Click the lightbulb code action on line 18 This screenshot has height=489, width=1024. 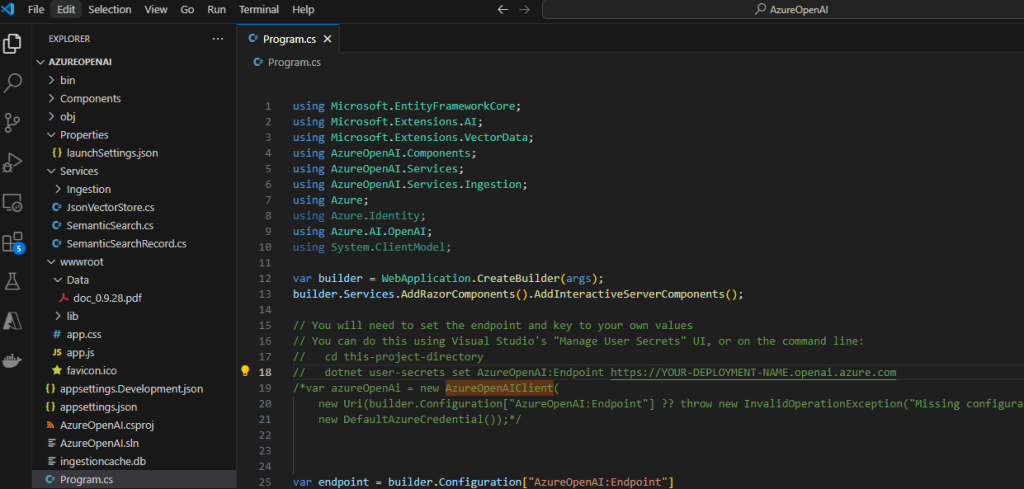pos(246,371)
